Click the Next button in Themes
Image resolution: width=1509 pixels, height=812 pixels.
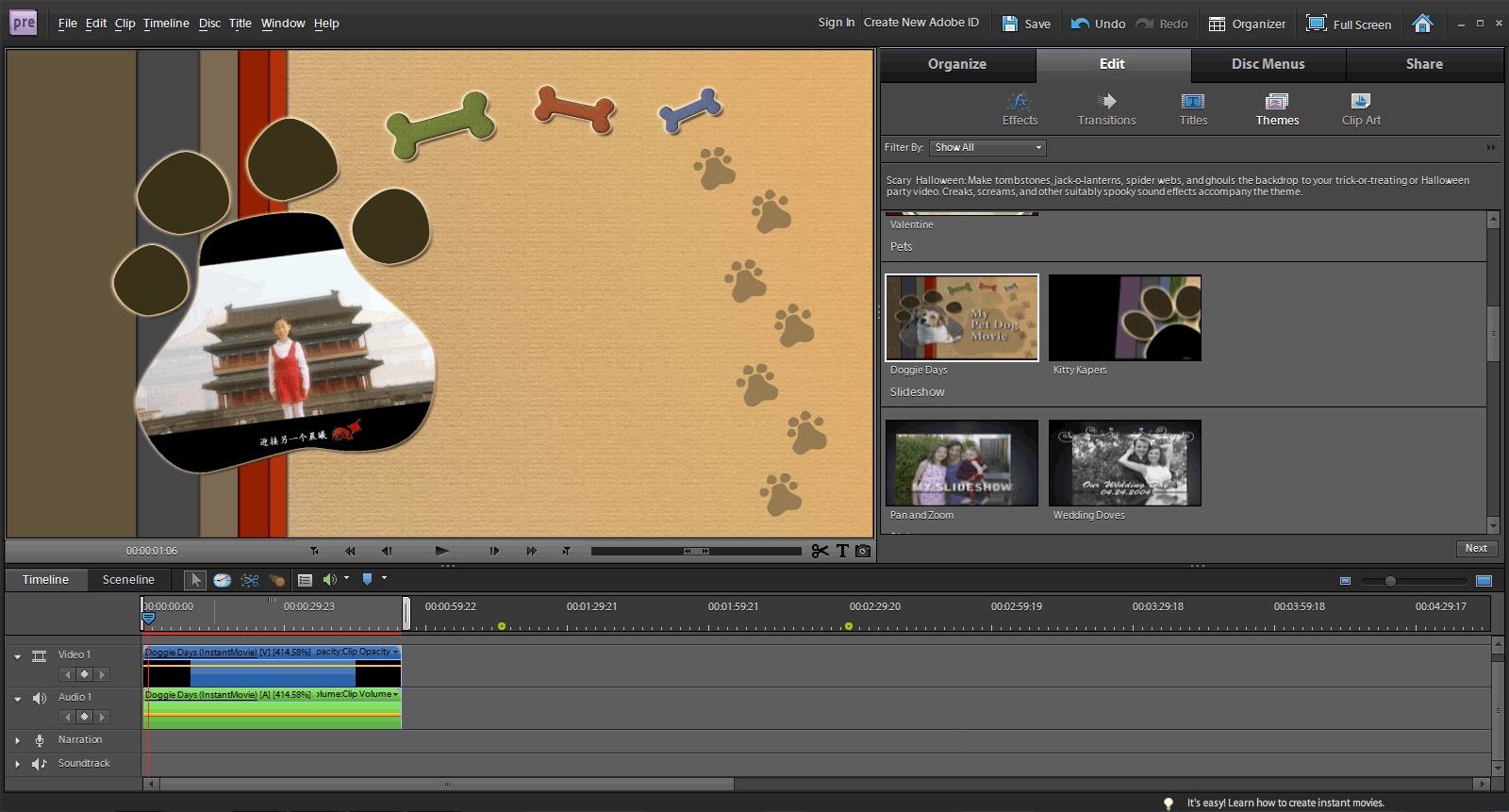tap(1476, 548)
